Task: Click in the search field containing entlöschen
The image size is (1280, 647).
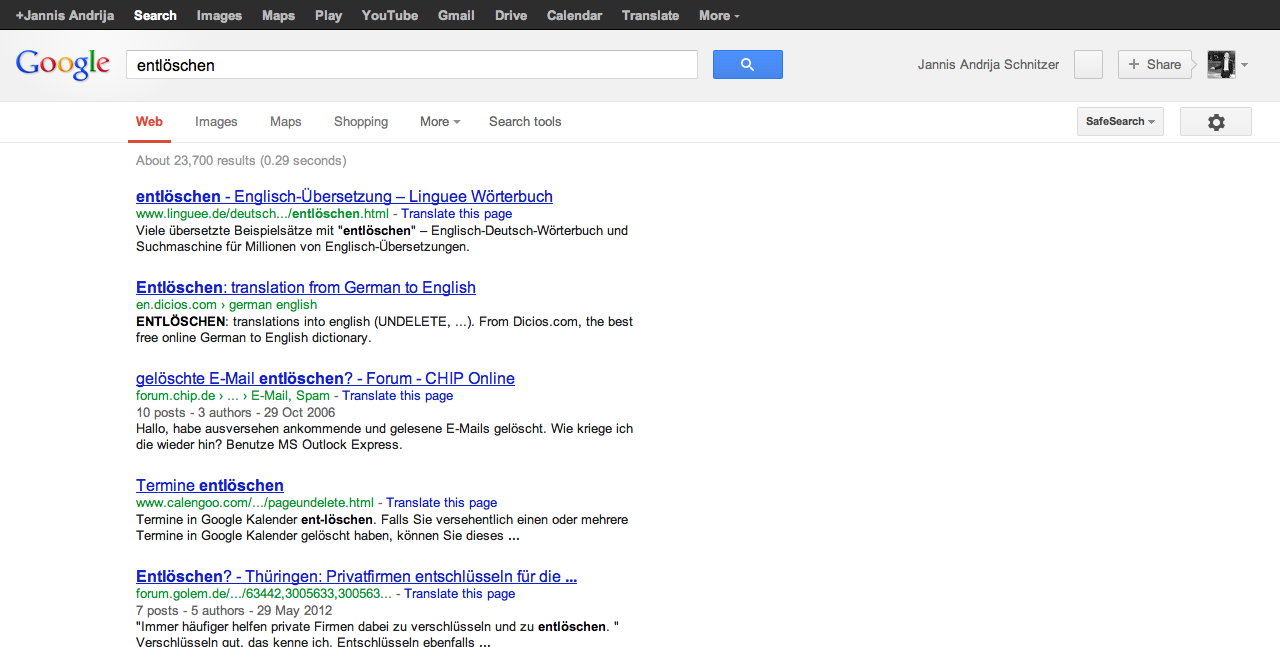Action: tap(411, 65)
